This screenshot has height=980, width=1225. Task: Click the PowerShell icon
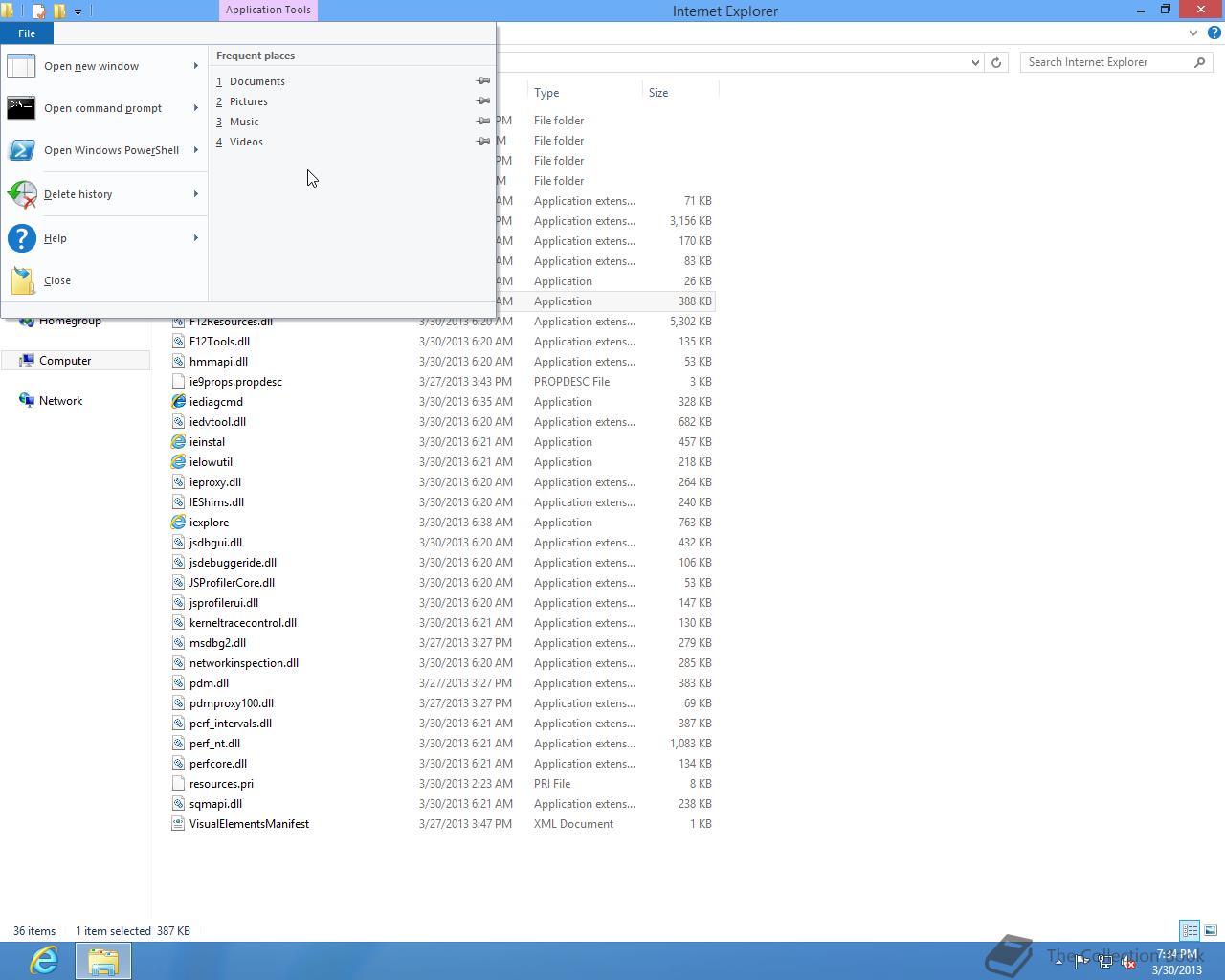pos(21,150)
